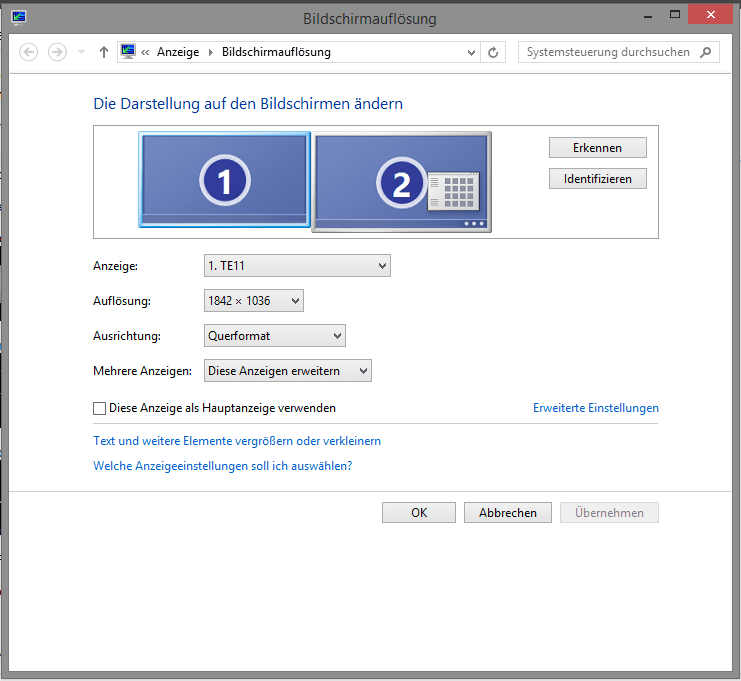Open Erweiterte Einstellungen link
Image resolution: width=741 pixels, height=681 pixels.
[595, 408]
